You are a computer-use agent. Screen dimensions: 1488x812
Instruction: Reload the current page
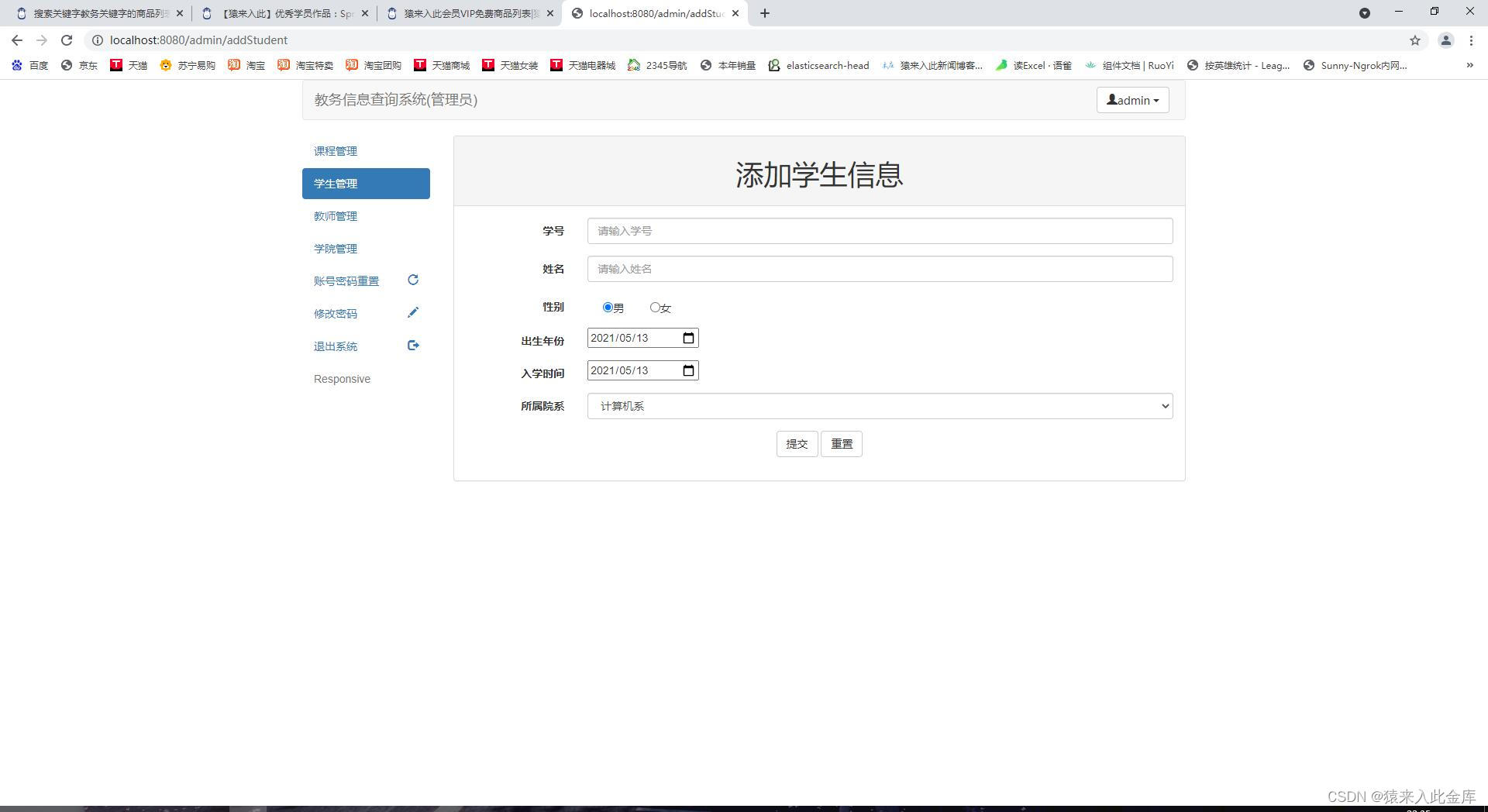pos(67,40)
